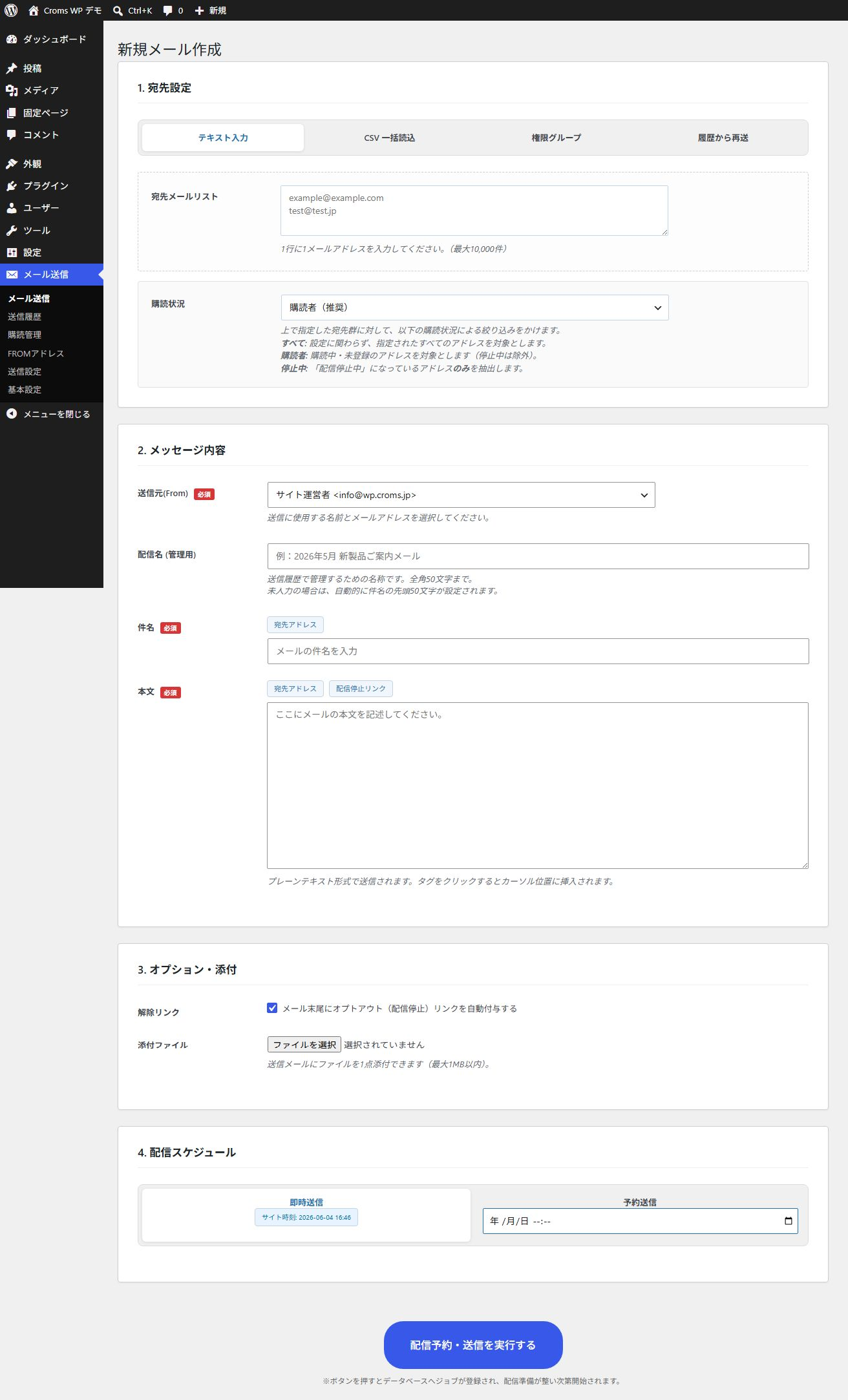The width and height of the screenshot is (848, 1400).
Task: Click the ファイルを選択 button
Action: click(x=304, y=1045)
